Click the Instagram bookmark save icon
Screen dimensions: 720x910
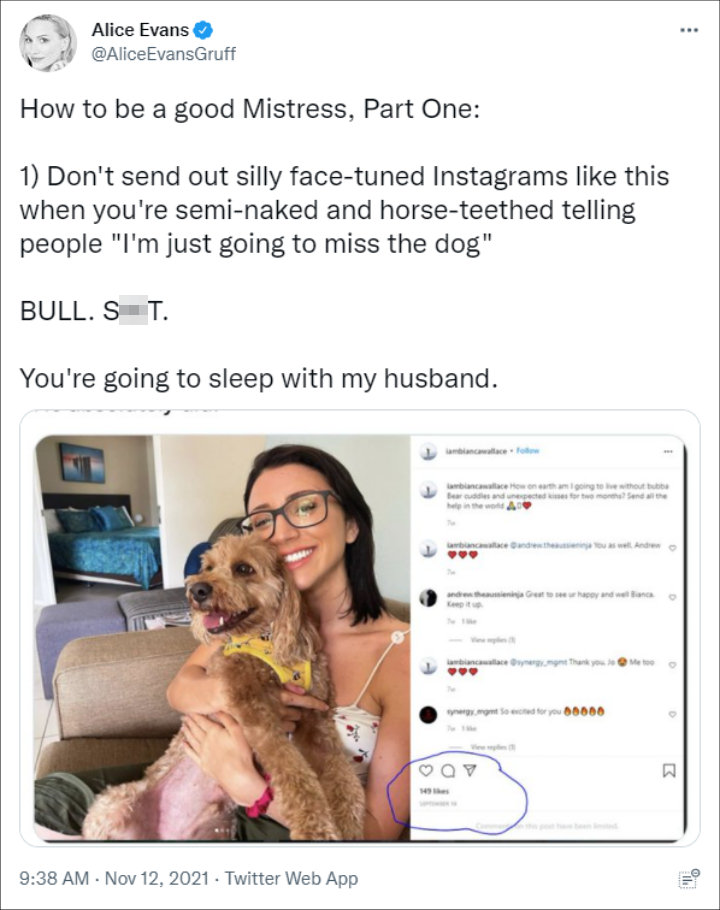(x=669, y=771)
